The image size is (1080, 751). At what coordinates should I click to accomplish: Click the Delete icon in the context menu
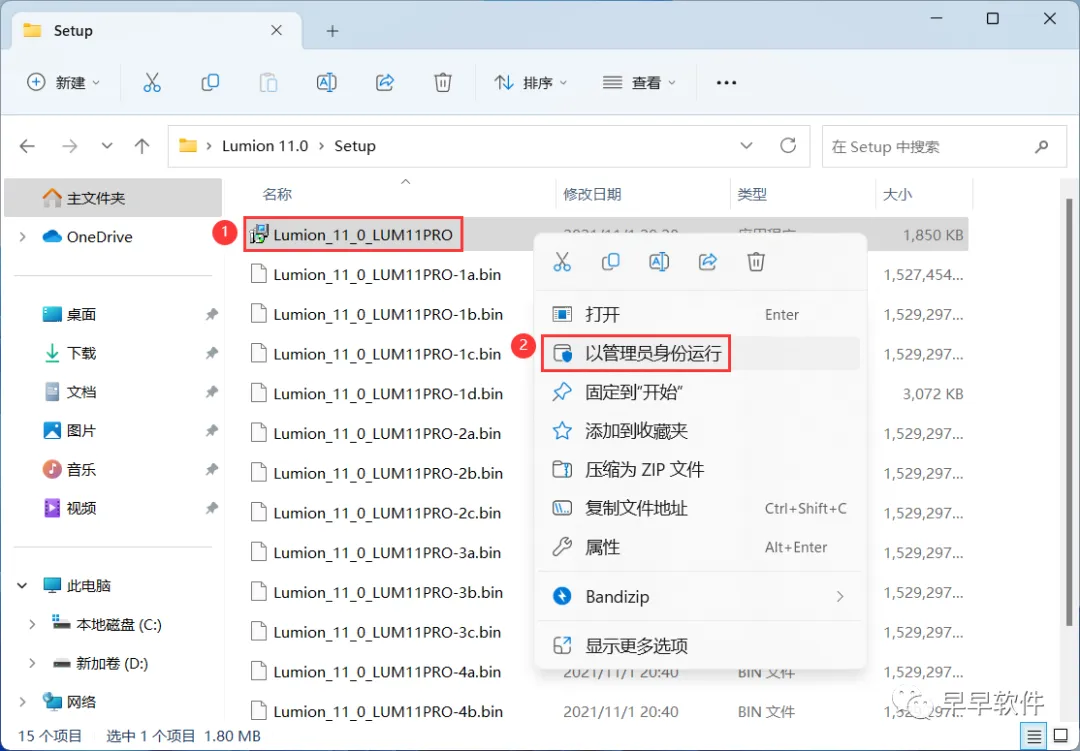(756, 262)
